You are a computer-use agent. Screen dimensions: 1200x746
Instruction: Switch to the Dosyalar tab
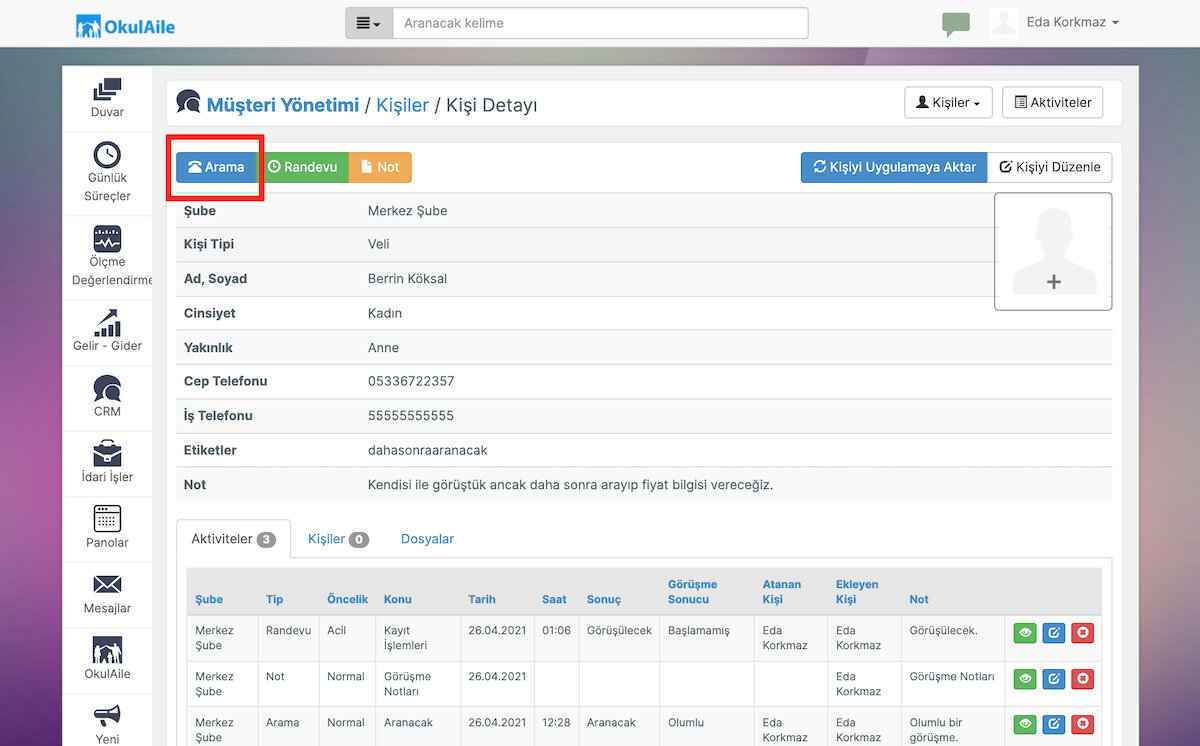coord(427,539)
